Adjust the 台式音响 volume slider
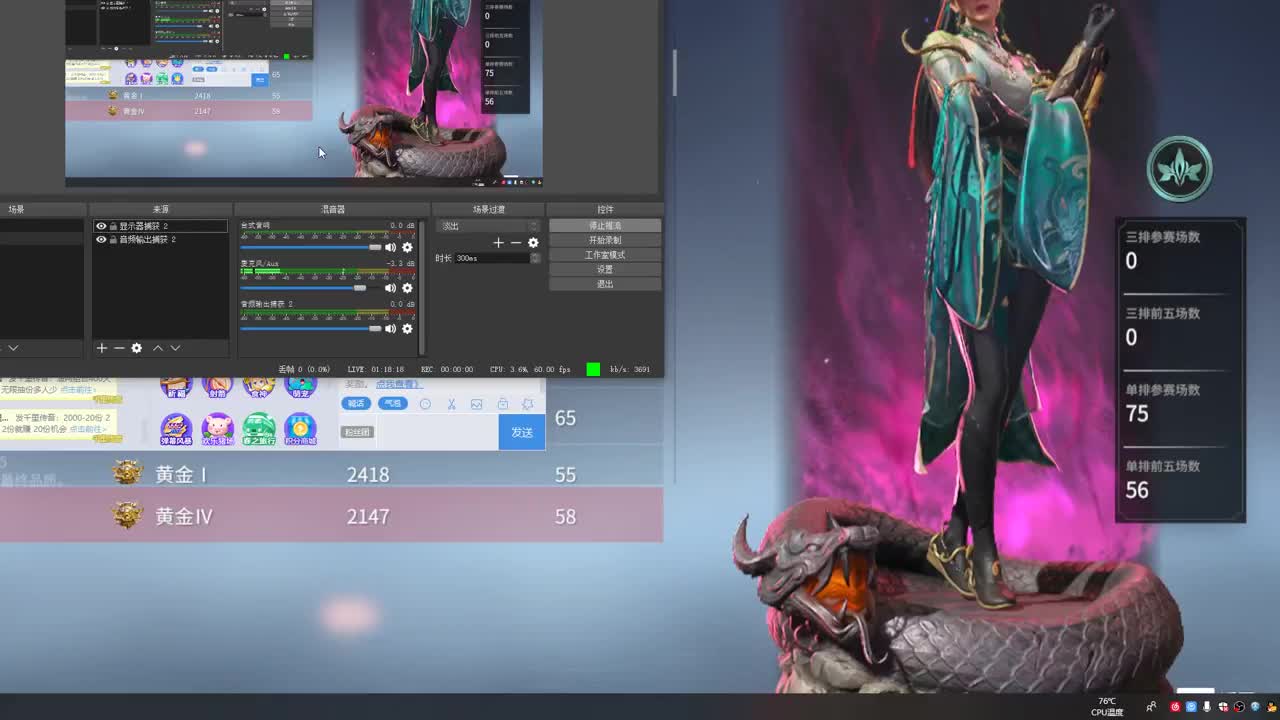The image size is (1280, 720). pos(311,247)
